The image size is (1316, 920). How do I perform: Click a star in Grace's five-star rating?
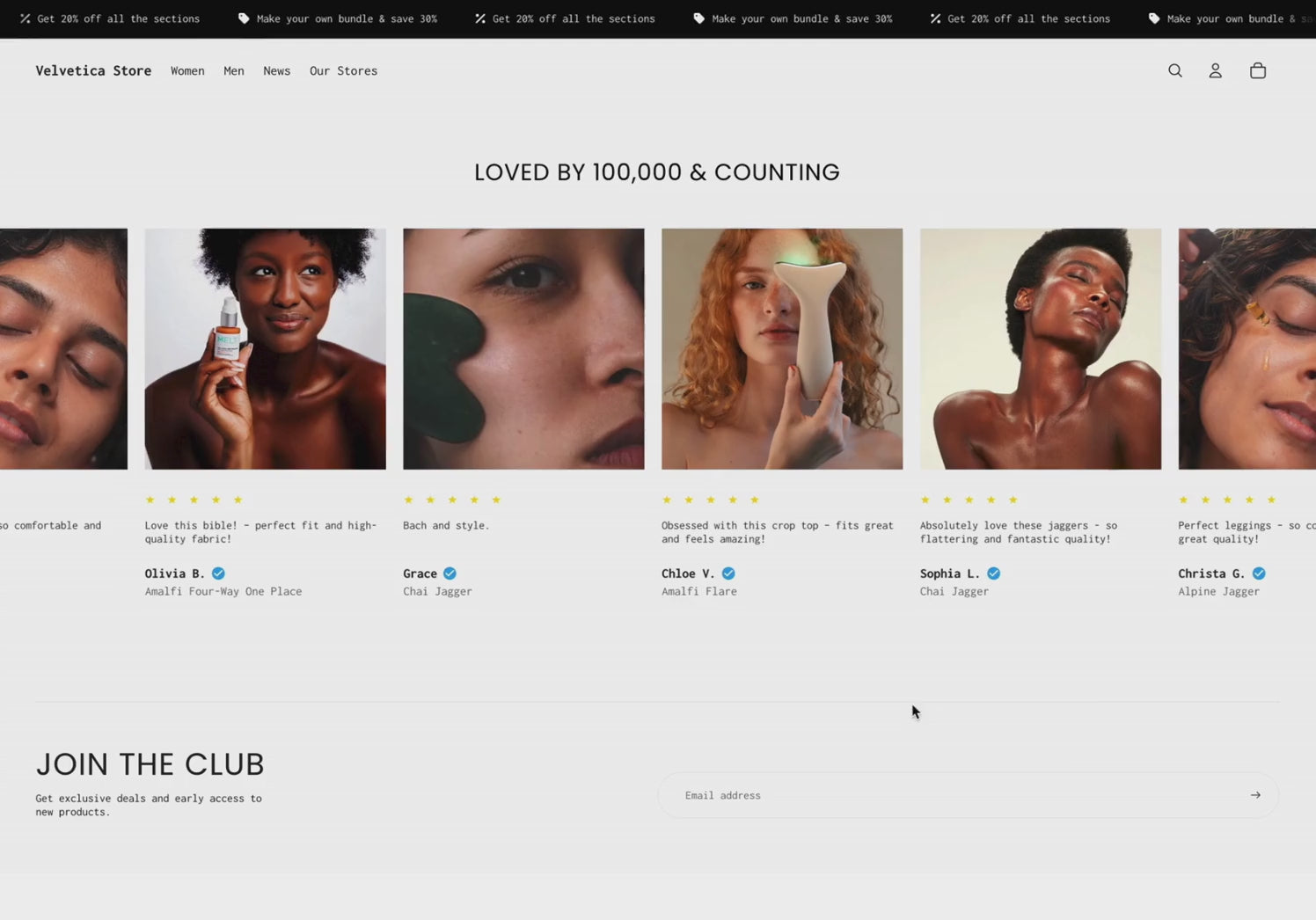(x=452, y=499)
